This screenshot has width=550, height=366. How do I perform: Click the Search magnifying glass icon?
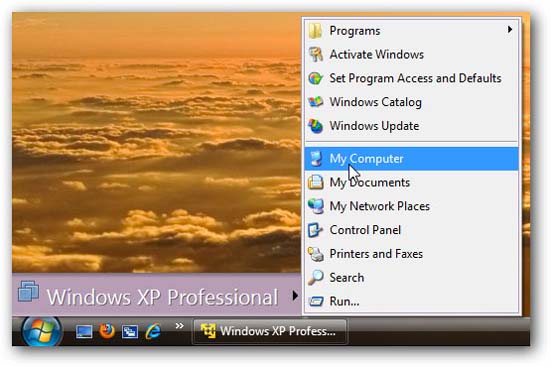point(316,278)
